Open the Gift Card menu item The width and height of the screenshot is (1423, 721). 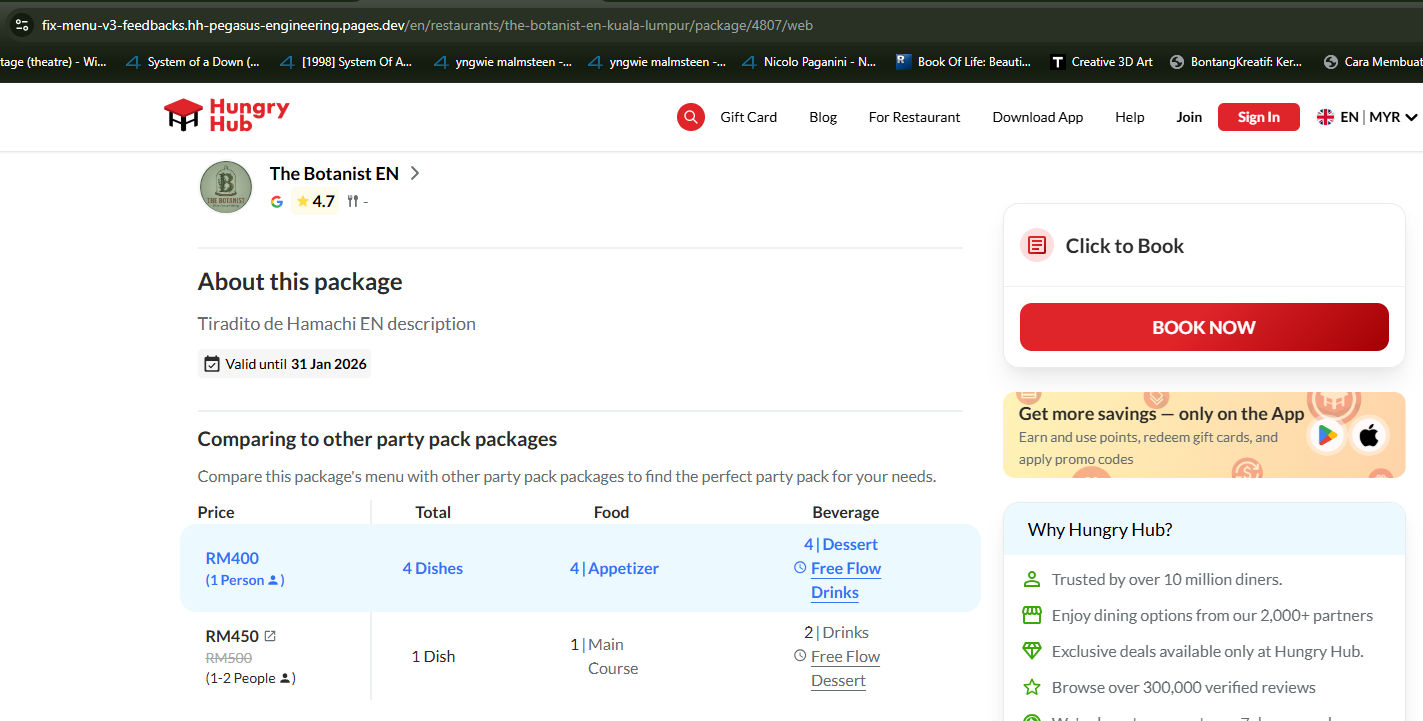click(748, 117)
